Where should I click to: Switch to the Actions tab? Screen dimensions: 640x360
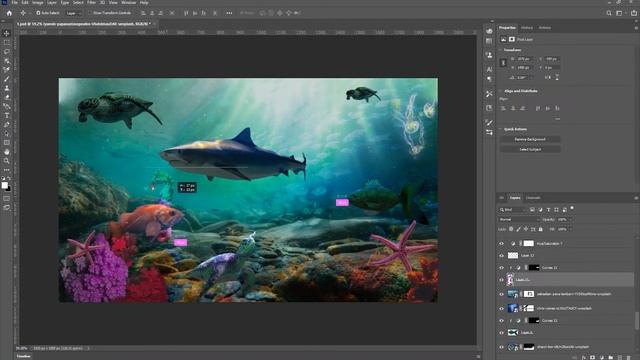pos(544,28)
